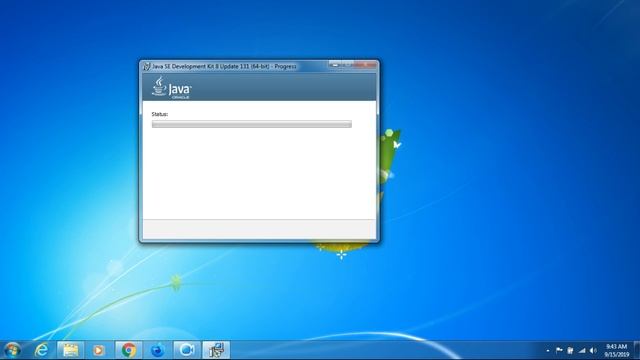Open the Windows Start menu orb

[12, 350]
